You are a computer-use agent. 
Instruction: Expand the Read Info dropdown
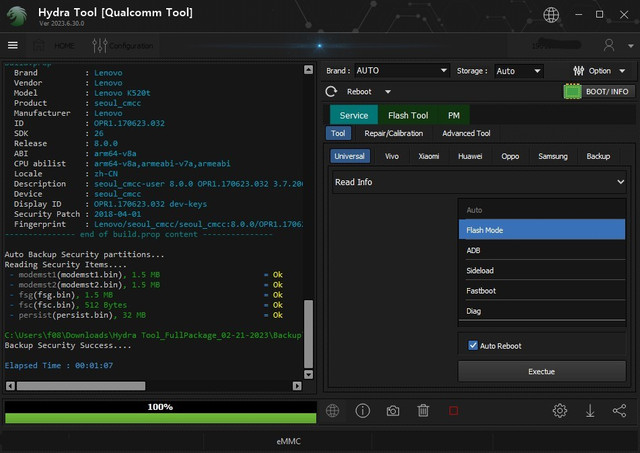click(479, 182)
